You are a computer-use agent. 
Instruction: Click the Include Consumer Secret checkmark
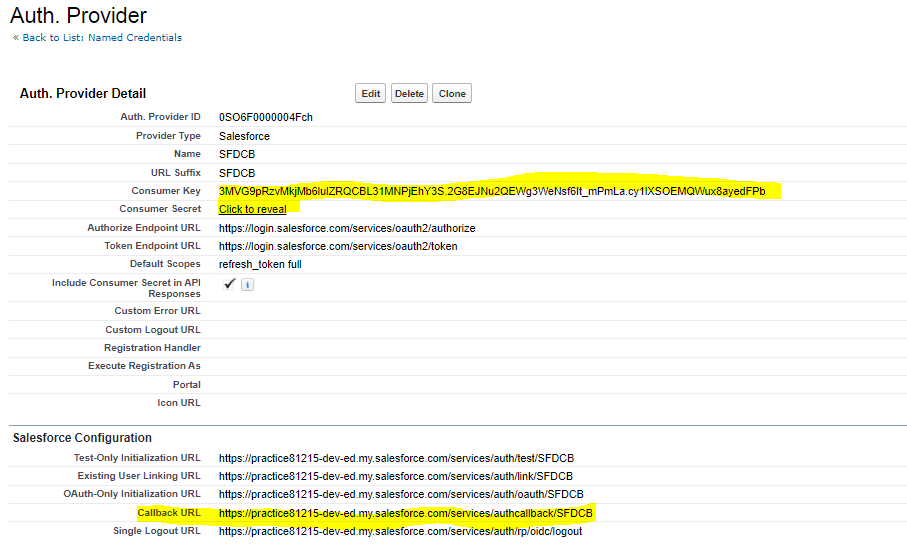pos(229,284)
